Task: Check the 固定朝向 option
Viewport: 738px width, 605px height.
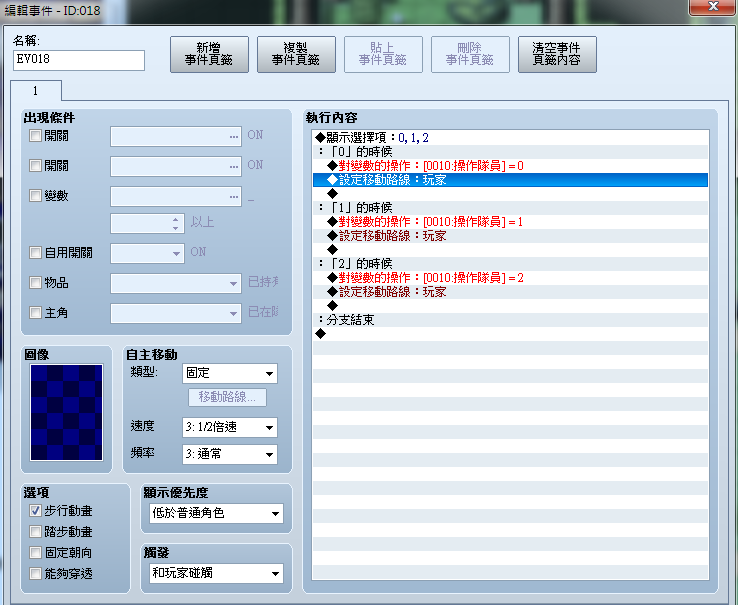Action: pyautogui.click(x=35, y=552)
